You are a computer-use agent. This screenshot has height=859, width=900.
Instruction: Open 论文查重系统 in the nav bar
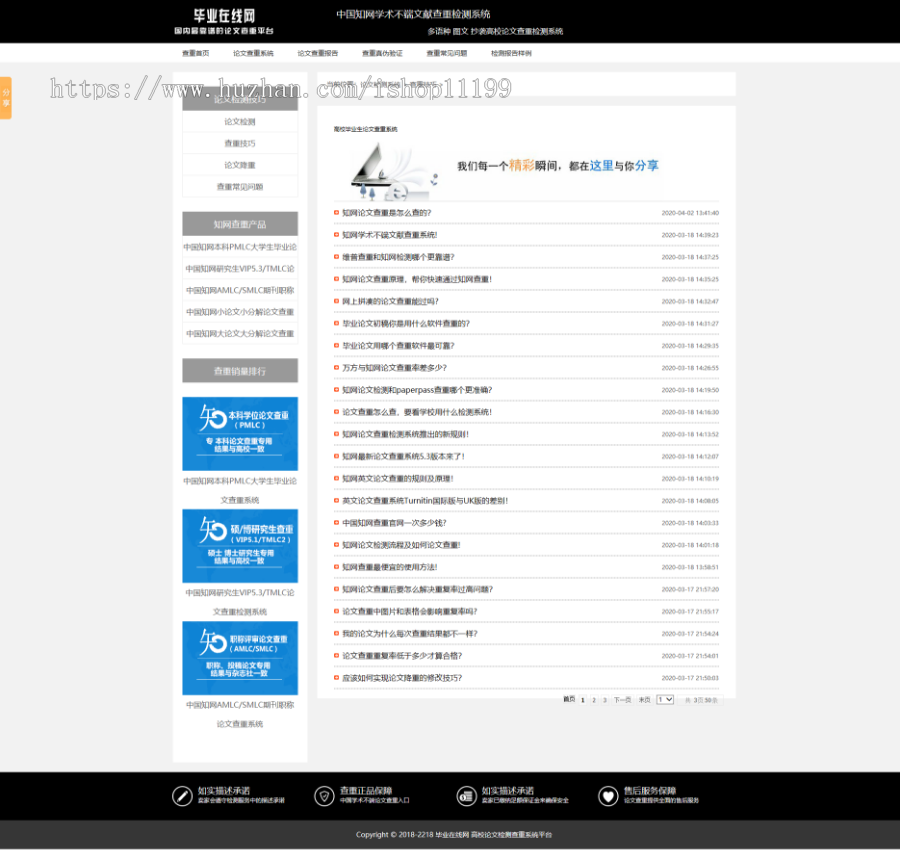coord(253,53)
